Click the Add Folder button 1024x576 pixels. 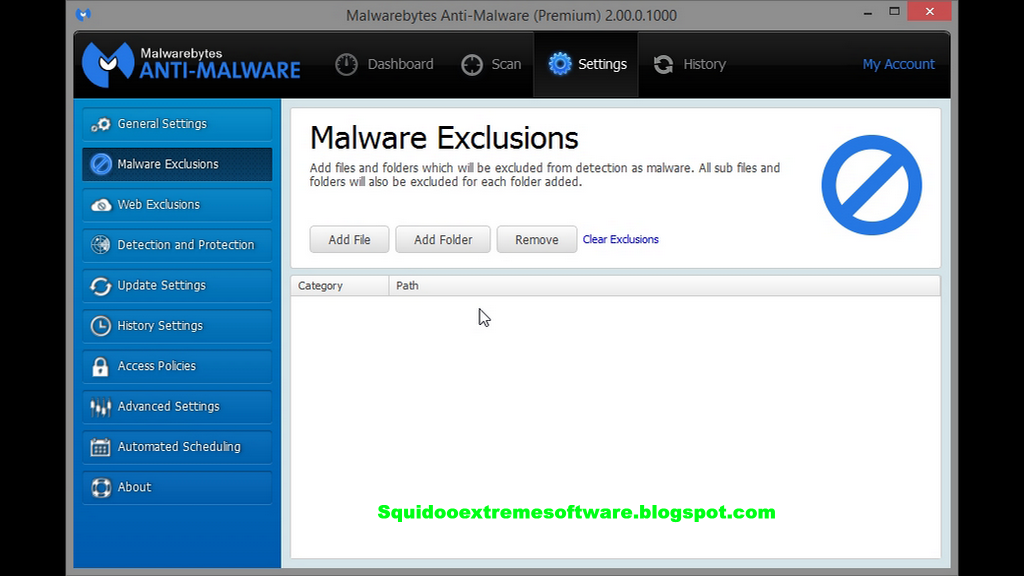tap(443, 240)
